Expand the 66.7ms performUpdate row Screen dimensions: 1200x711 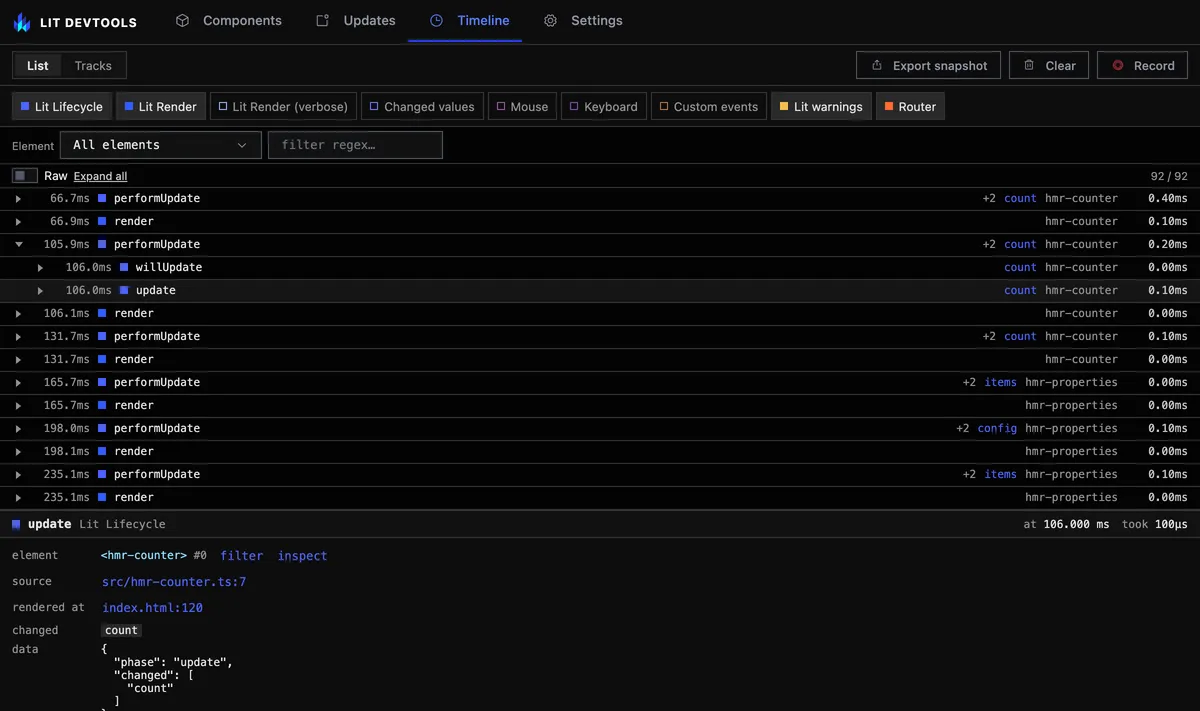tap(18, 199)
